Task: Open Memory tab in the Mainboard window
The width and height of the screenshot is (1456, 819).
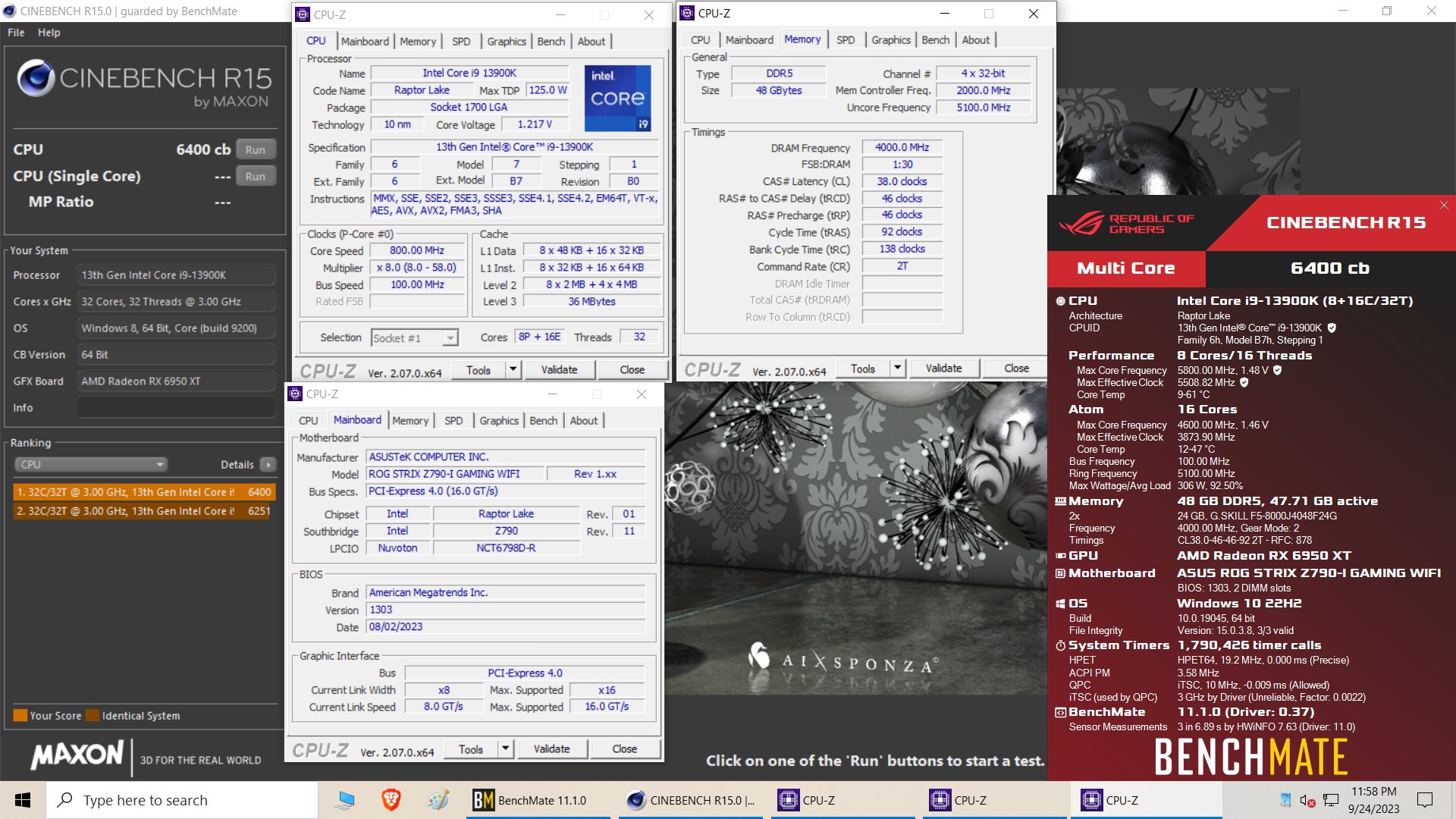Action: coord(410,420)
